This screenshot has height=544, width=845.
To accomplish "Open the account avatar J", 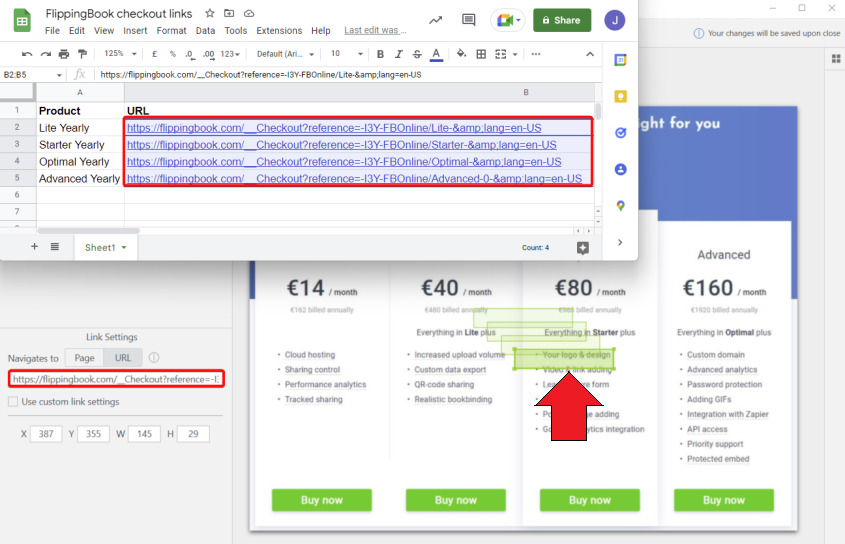I will (614, 20).
